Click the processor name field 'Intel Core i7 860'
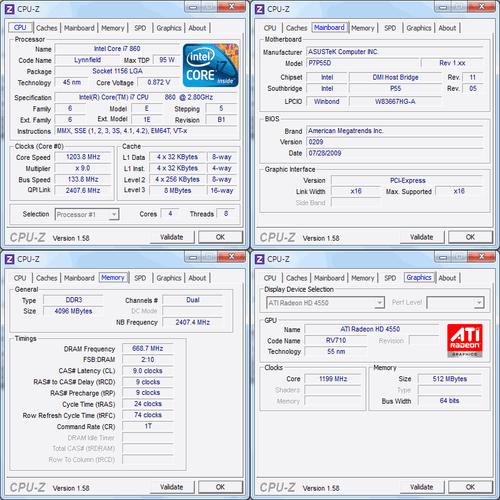 pyautogui.click(x=117, y=49)
